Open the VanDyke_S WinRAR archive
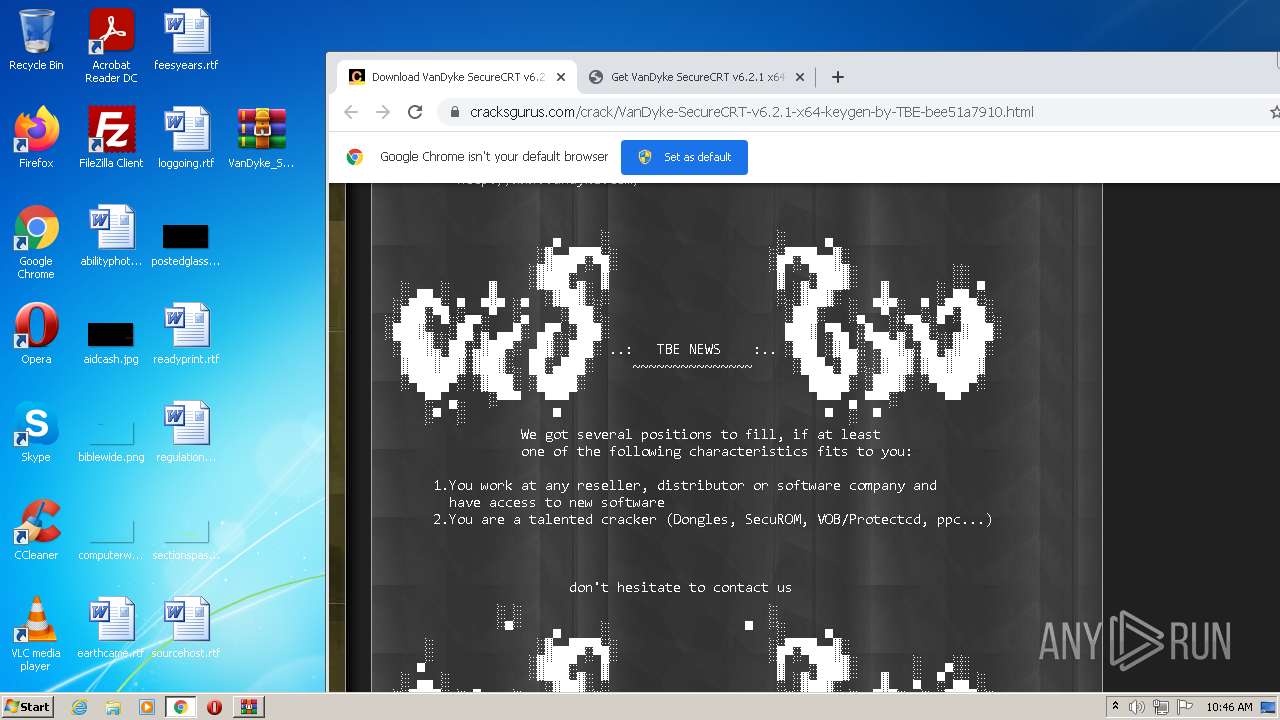The width and height of the screenshot is (1280, 720). click(261, 138)
